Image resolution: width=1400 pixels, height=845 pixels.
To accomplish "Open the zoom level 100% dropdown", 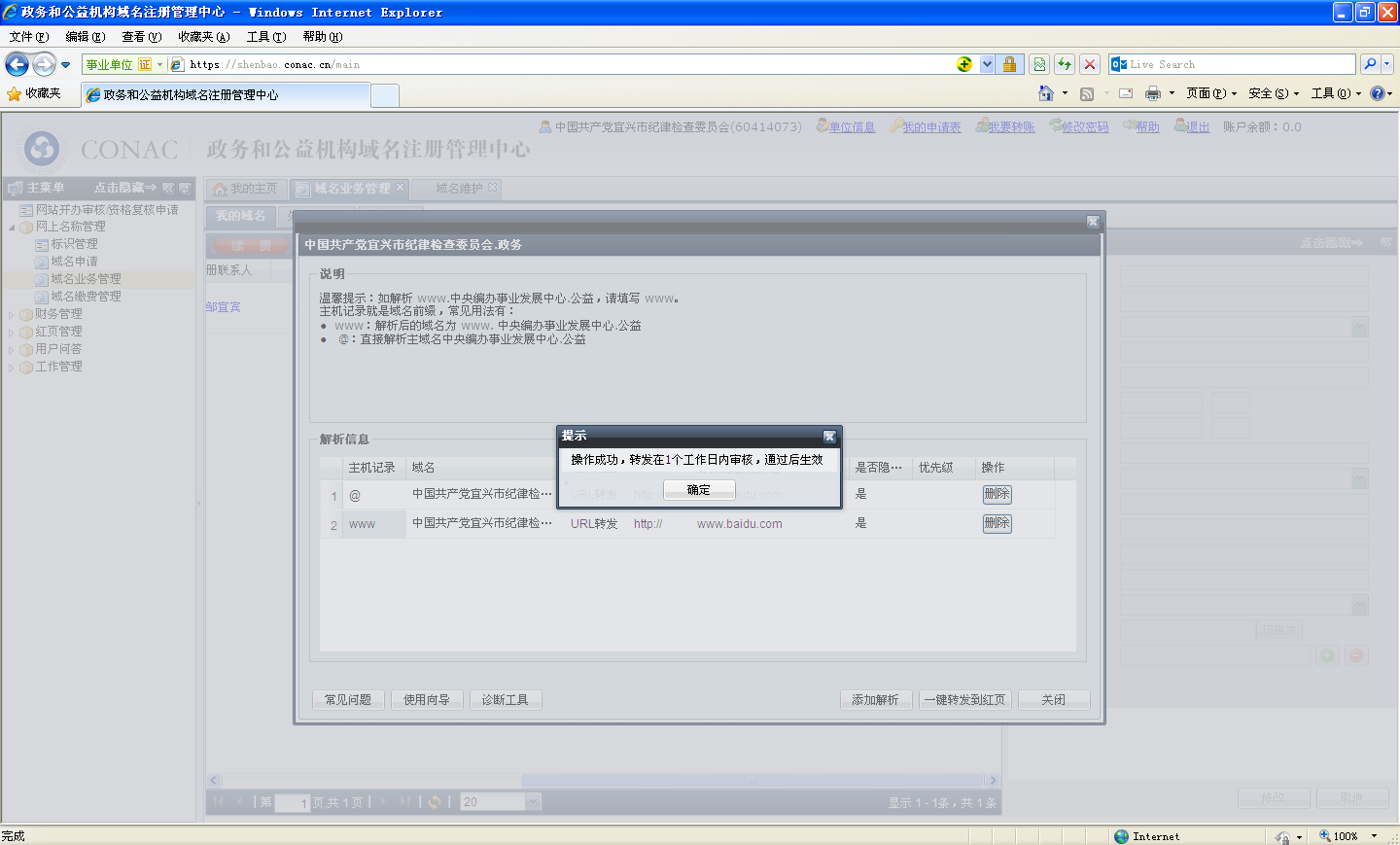I will pyautogui.click(x=1374, y=836).
